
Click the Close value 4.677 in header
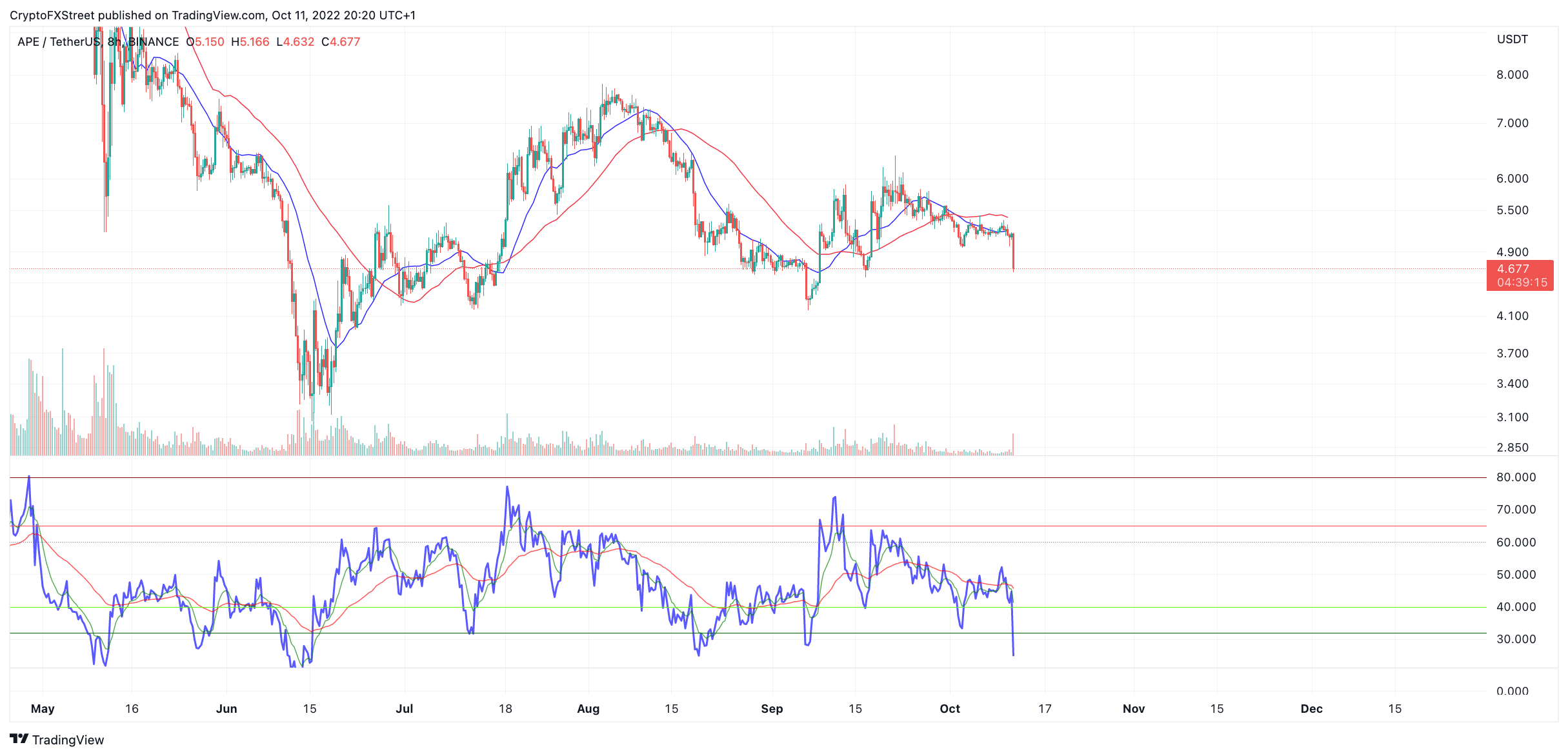(345, 42)
